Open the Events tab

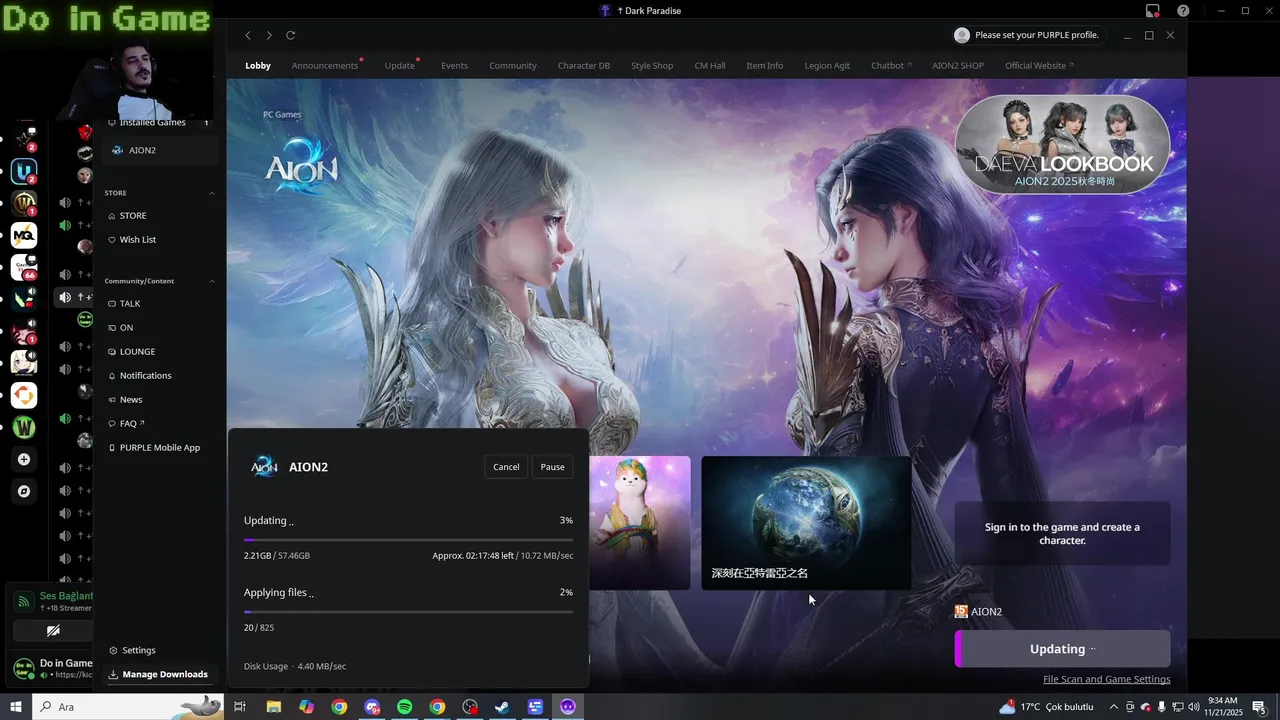click(x=454, y=66)
